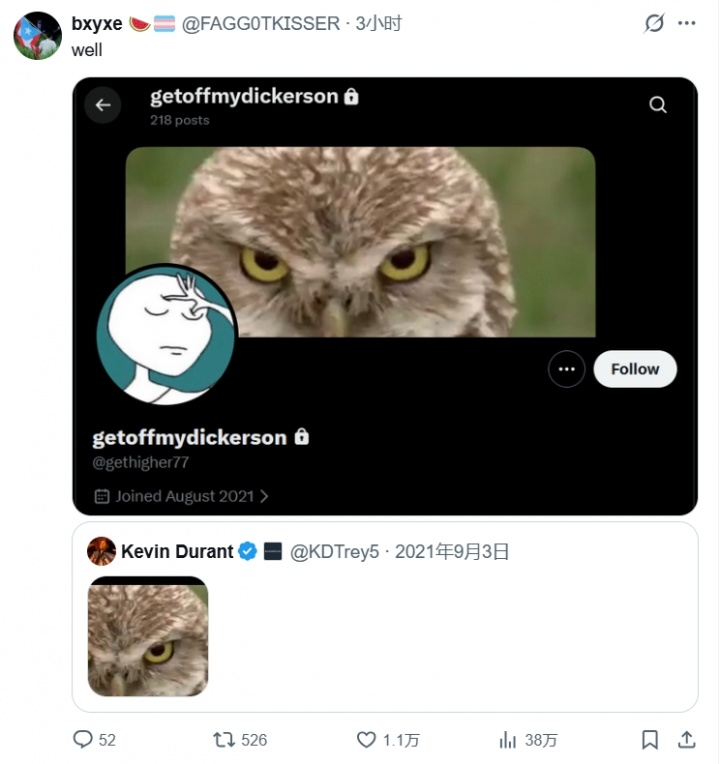Open bxyxe's profile avatar
This screenshot has width=720, height=764.
click(x=38, y=36)
